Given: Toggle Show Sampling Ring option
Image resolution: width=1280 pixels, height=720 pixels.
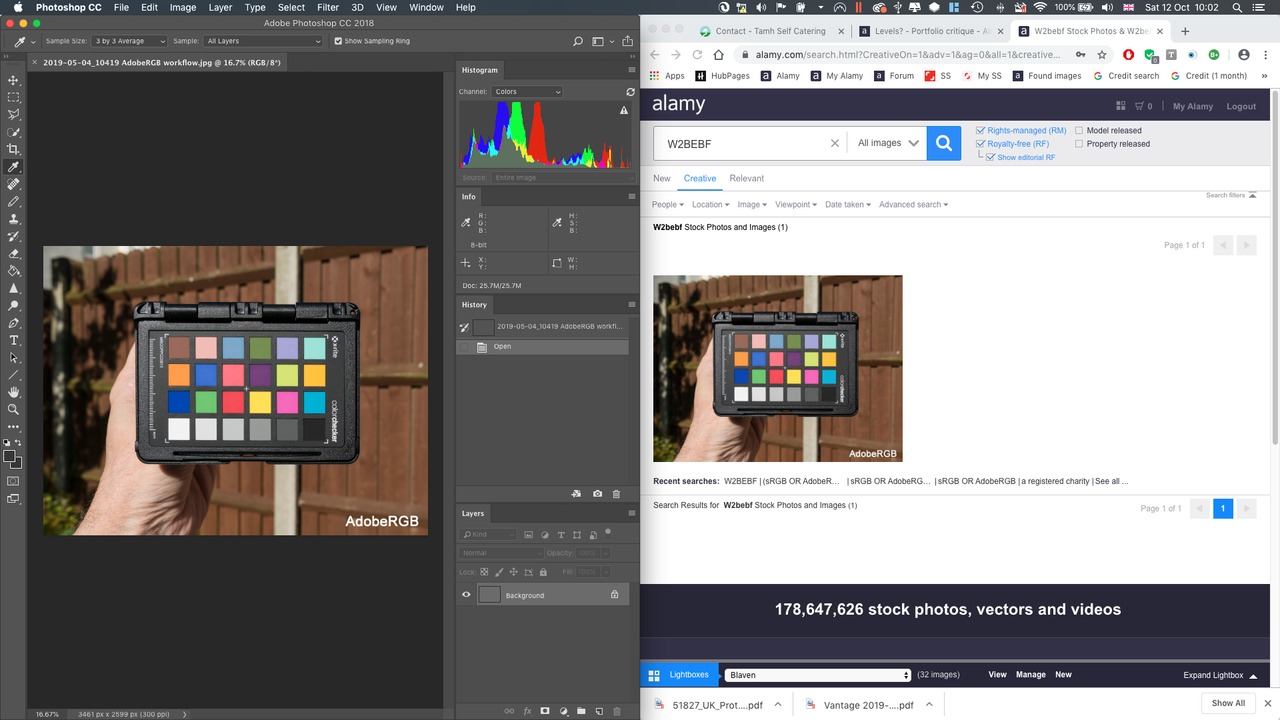Looking at the screenshot, I should click(336, 41).
